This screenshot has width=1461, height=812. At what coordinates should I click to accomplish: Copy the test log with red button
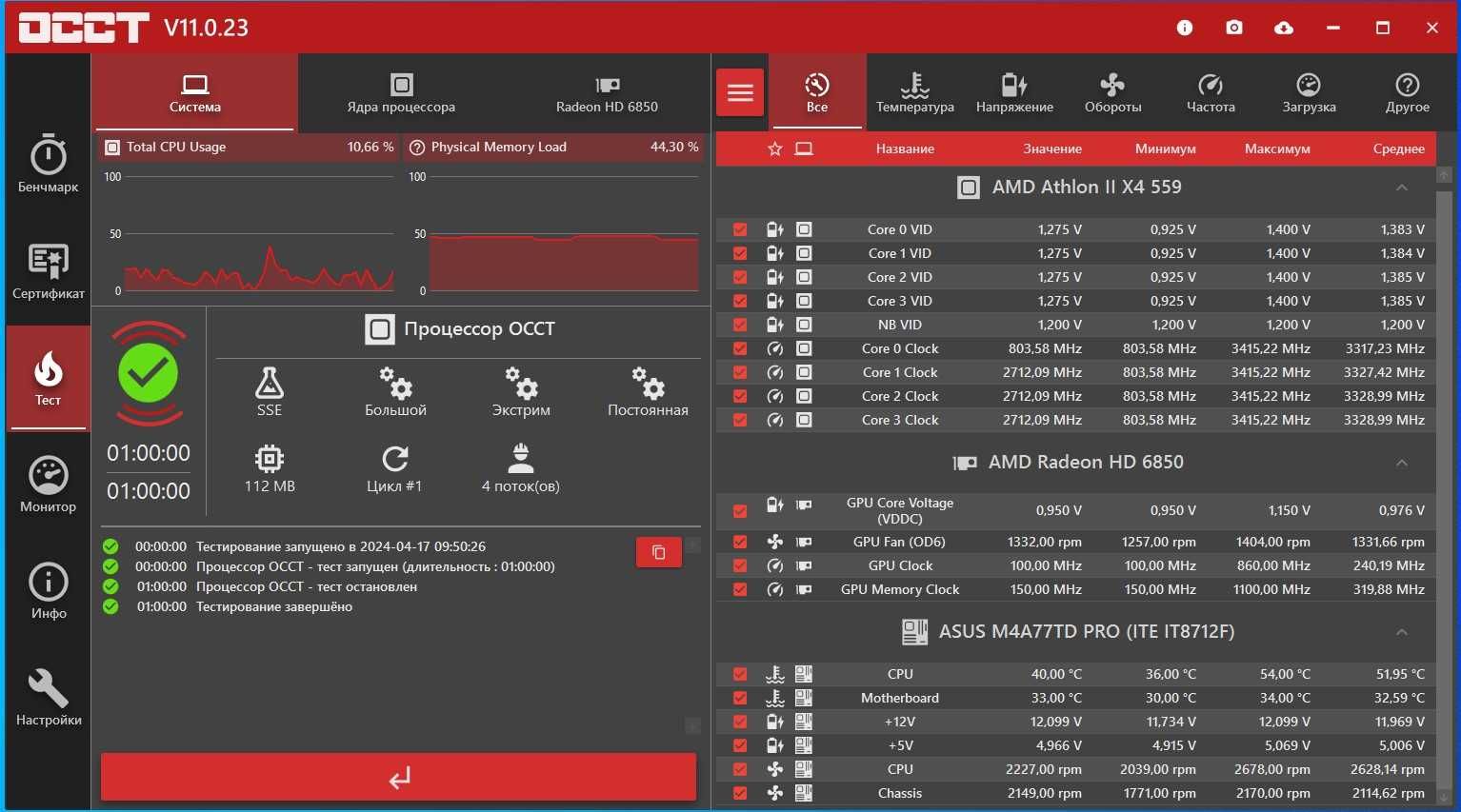coord(658,552)
